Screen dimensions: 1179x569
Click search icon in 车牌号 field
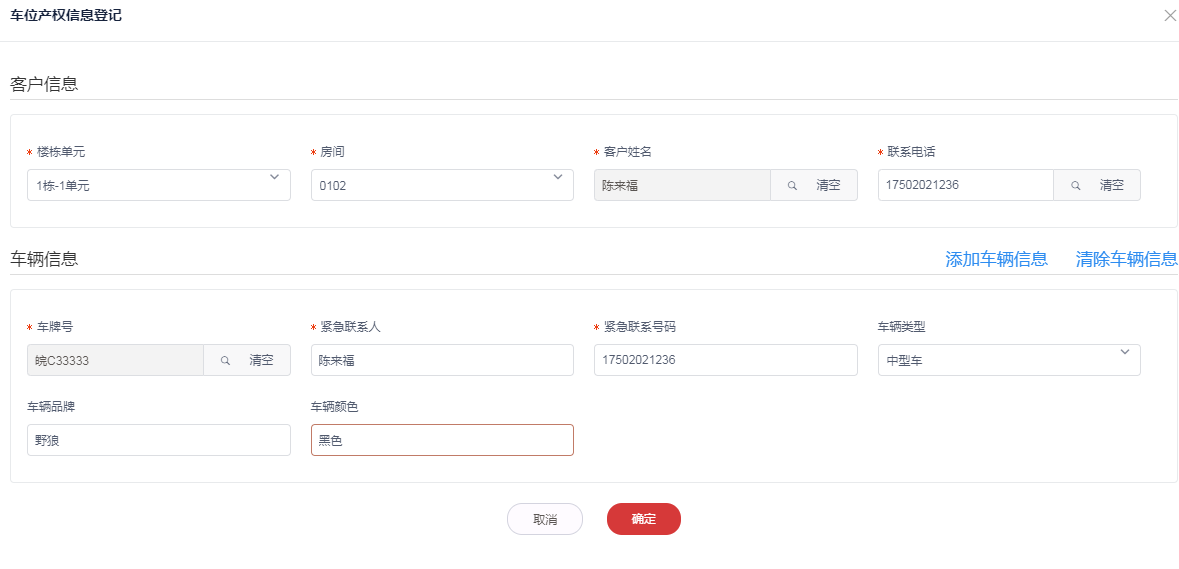(226, 360)
